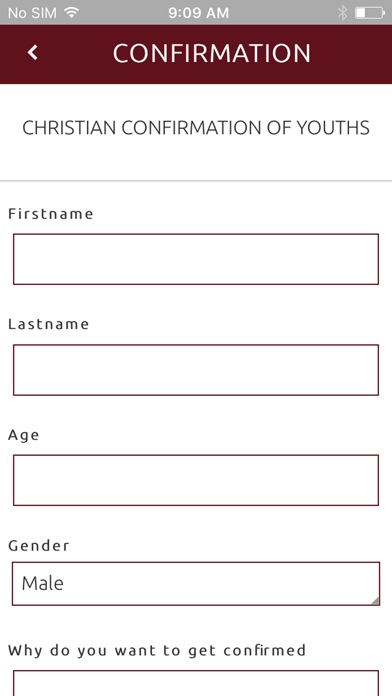Select the 'Why do you want to get confirmed' field
Image resolution: width=392 pixels, height=696 pixels.
(x=196, y=683)
